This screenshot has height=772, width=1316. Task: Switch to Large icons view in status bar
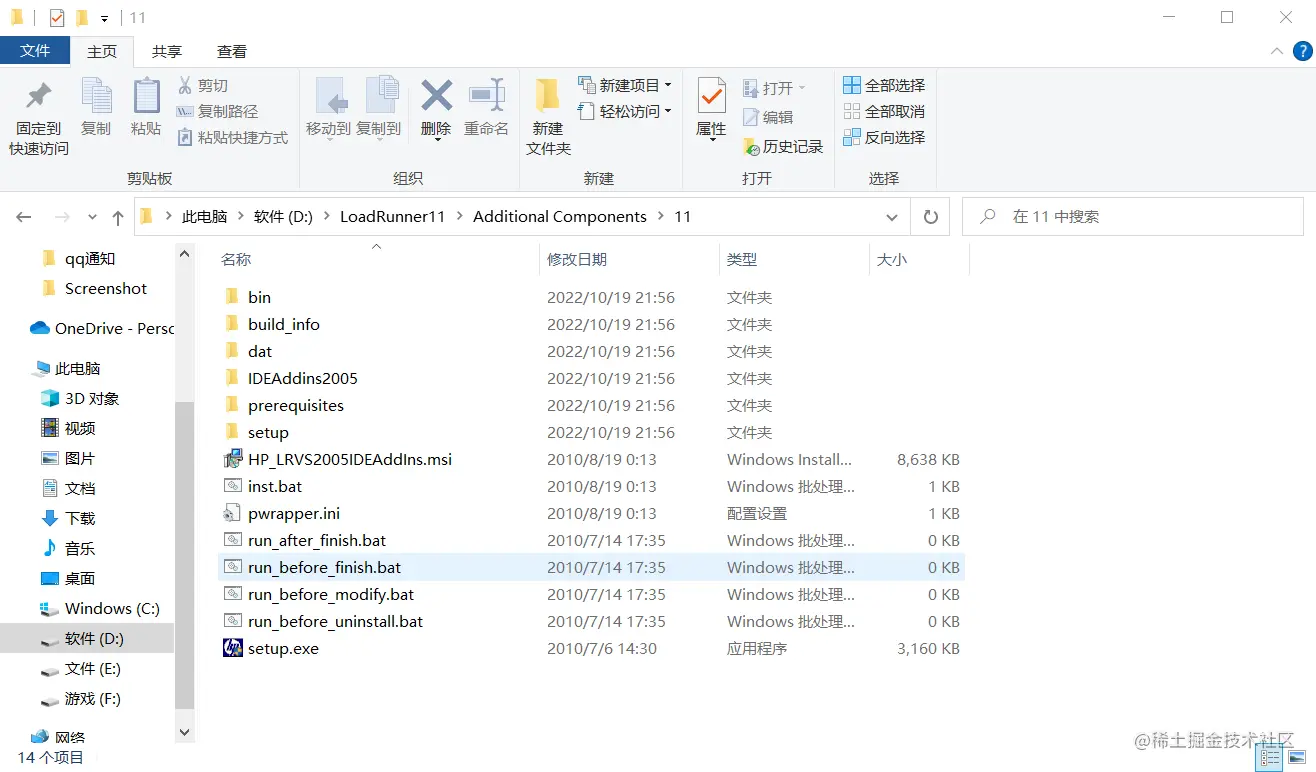(1296, 758)
